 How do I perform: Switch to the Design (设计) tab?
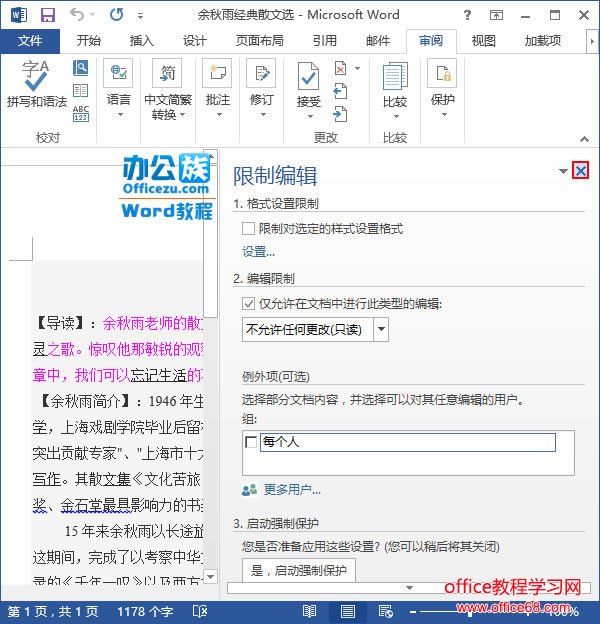pos(195,41)
